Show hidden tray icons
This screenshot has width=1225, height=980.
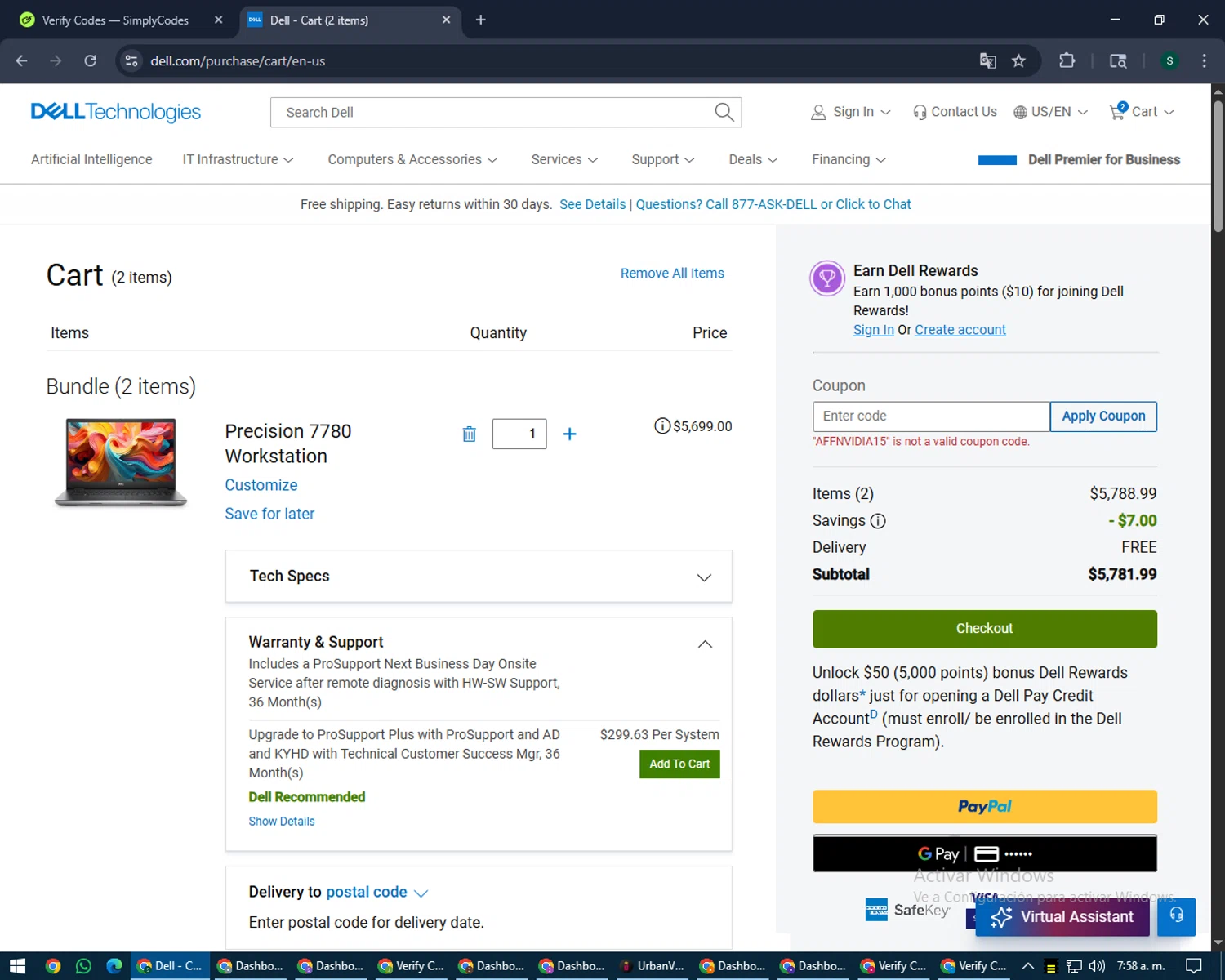coord(1028,966)
